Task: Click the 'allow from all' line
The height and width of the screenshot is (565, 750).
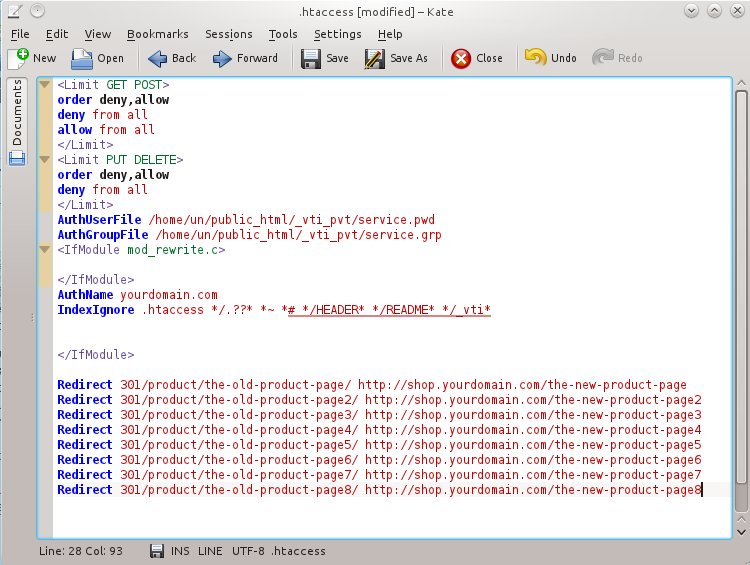Action: pos(106,130)
